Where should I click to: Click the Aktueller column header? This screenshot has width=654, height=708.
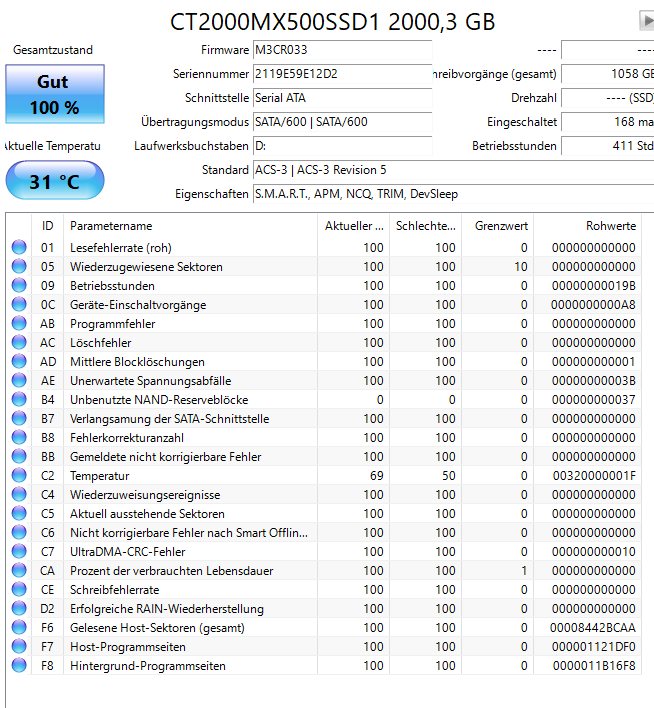click(x=354, y=226)
